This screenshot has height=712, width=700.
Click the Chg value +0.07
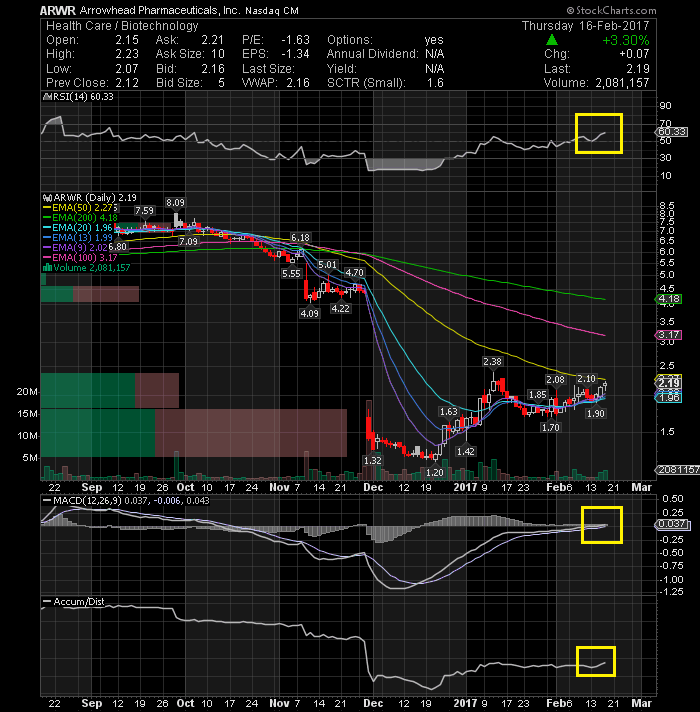634,54
